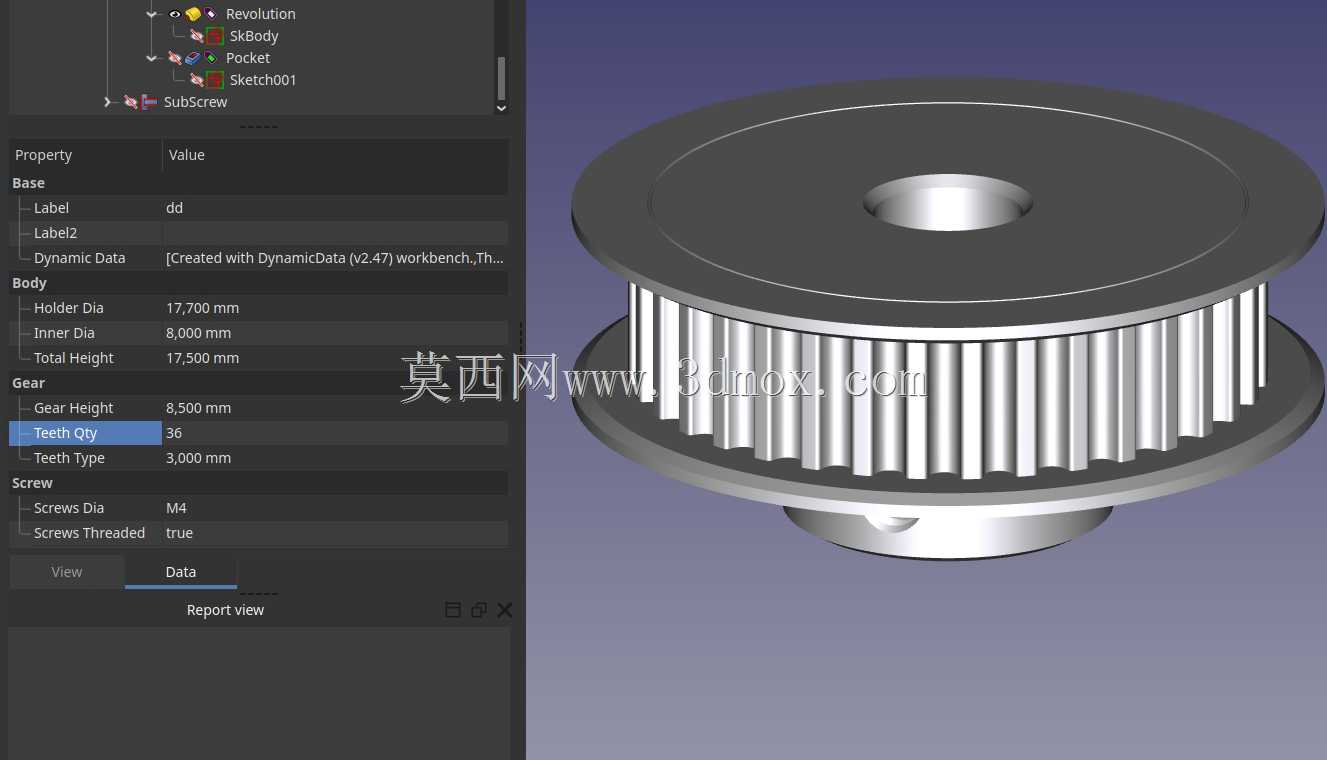This screenshot has width=1327, height=760.
Task: Collapse the Revolution tree node
Action: click(152, 14)
